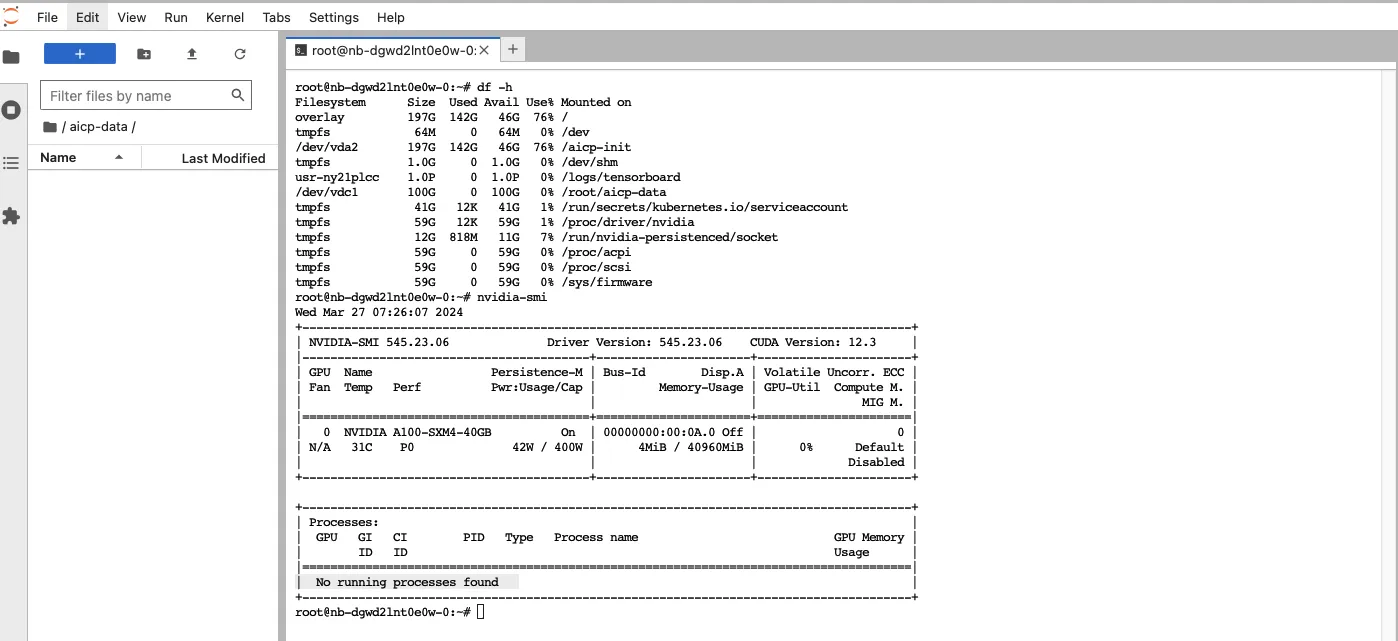This screenshot has height=641, width=1398.
Task: Click the '/root/aicp-data' mount path
Action: coord(613,192)
